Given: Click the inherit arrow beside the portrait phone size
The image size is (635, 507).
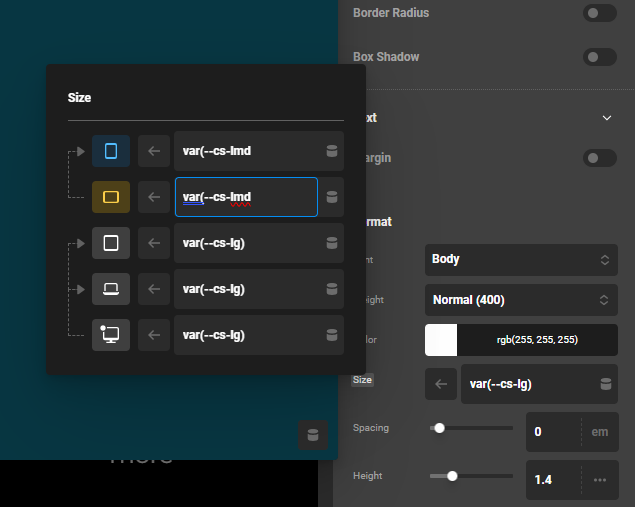Looking at the screenshot, I should coord(154,151).
